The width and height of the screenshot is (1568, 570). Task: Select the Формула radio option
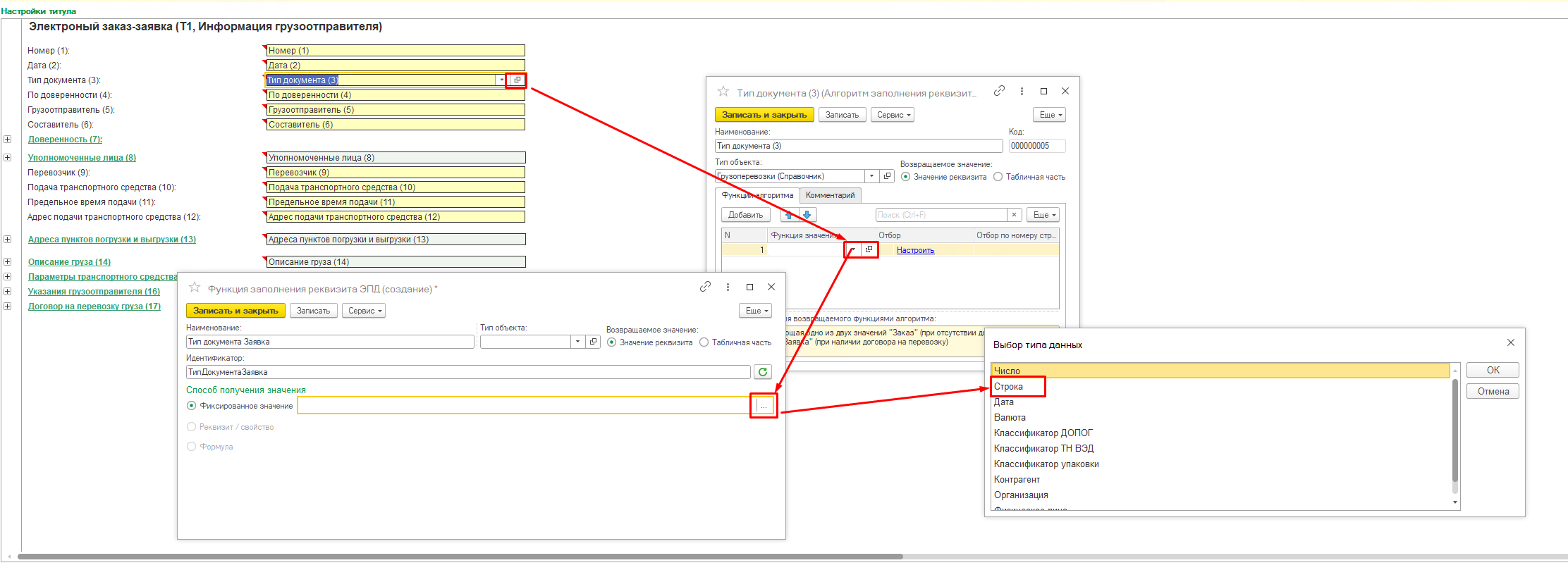tap(191, 447)
